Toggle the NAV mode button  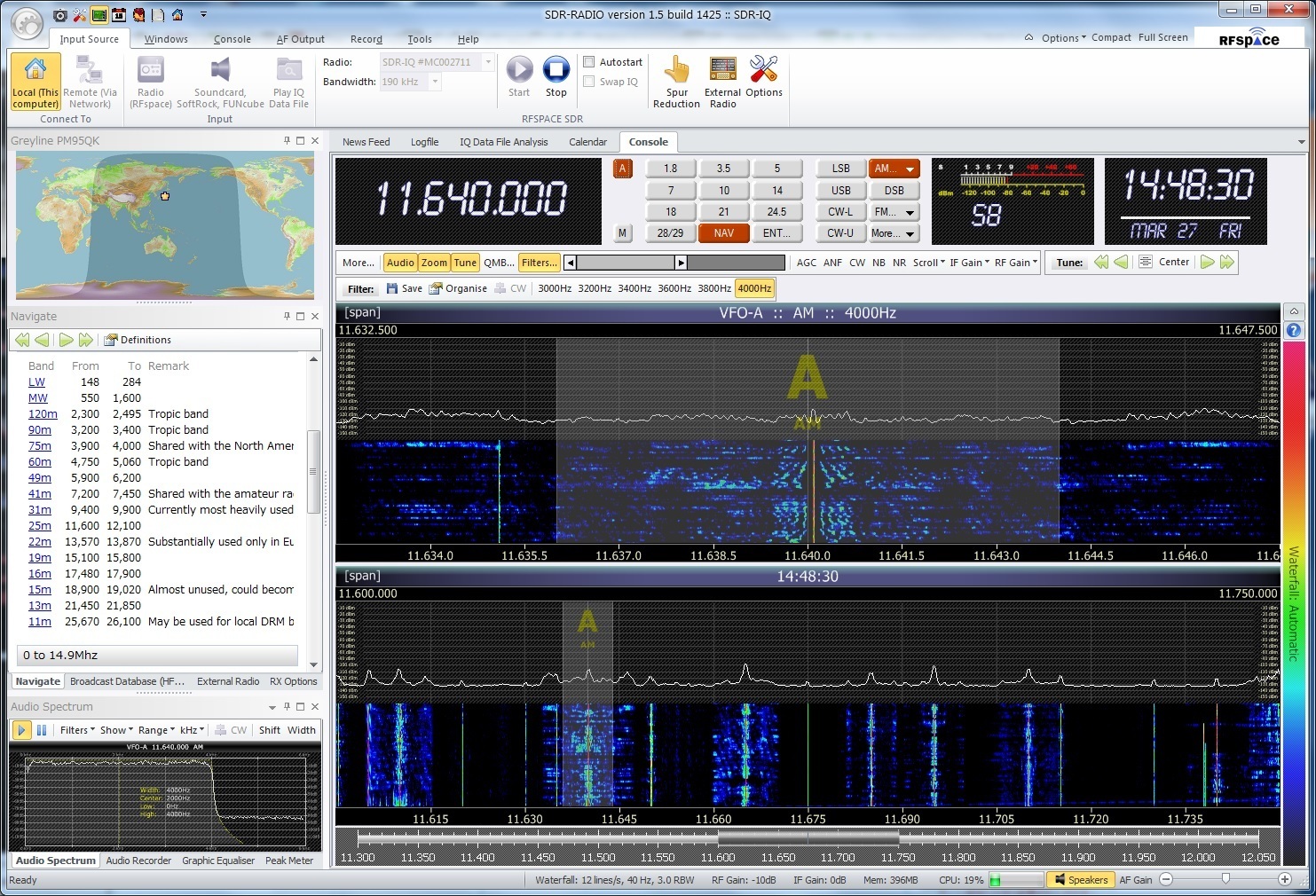point(723,232)
